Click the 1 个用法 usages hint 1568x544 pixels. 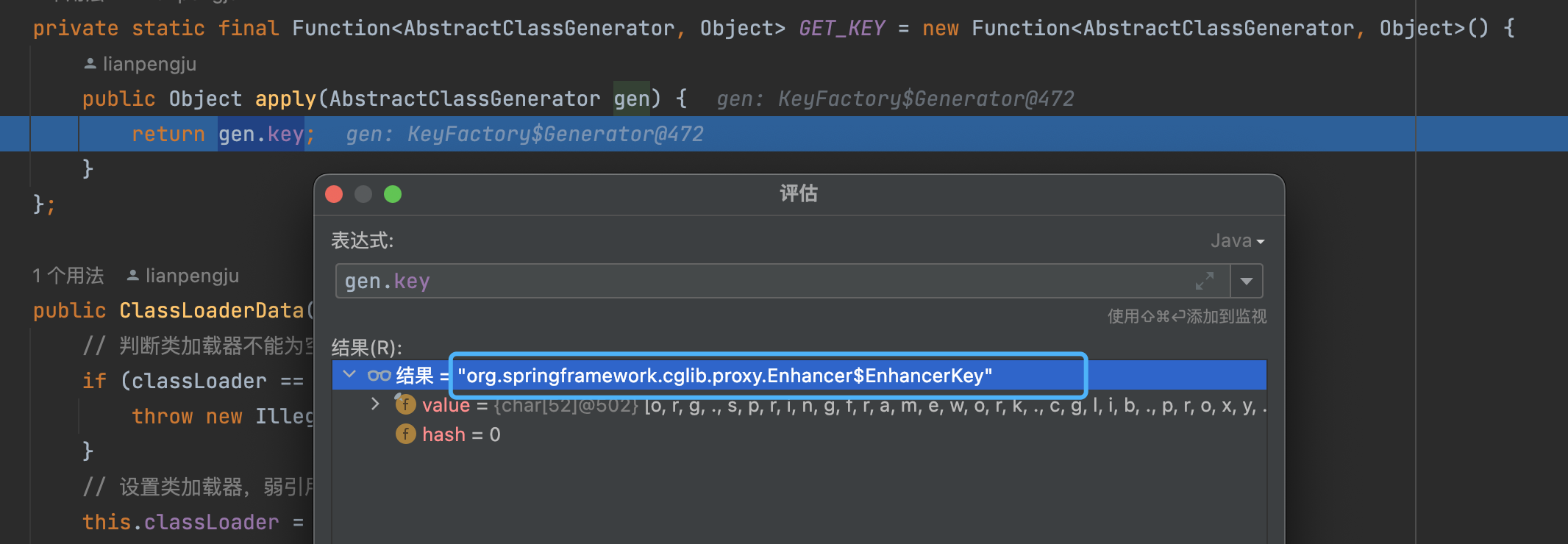click(x=68, y=276)
